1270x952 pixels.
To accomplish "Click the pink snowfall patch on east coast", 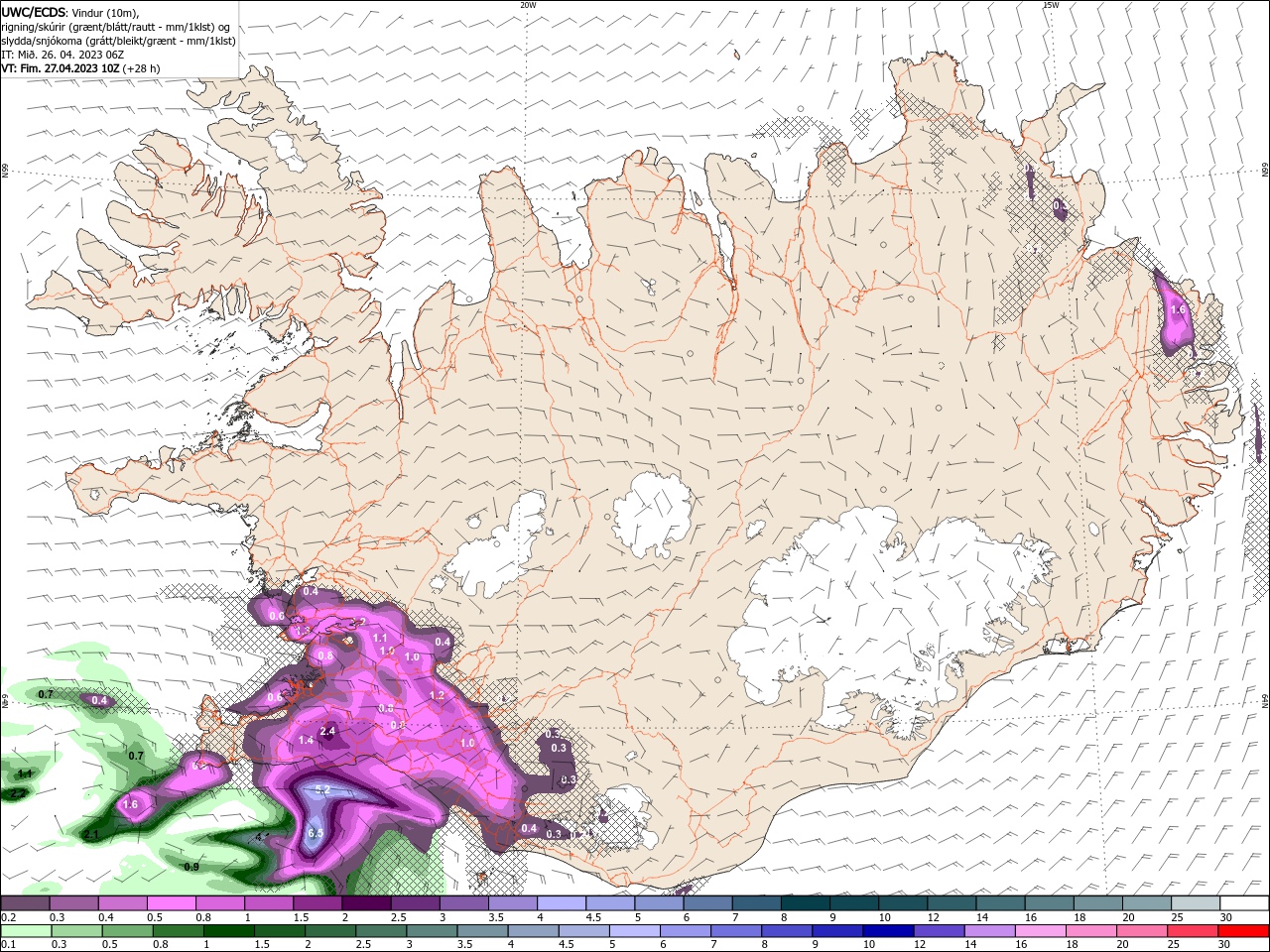I will [1177, 312].
